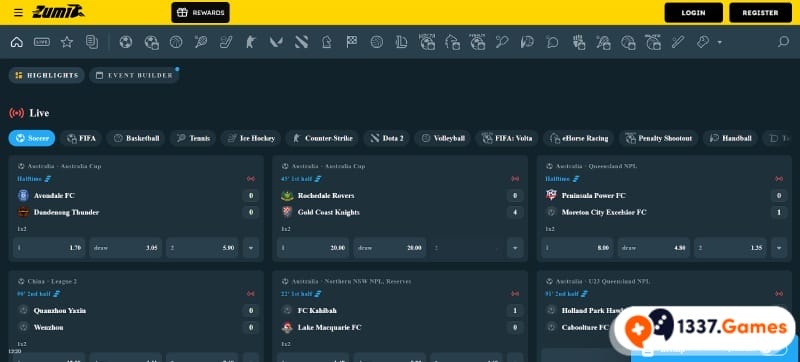800x362 pixels.
Task: Select the Handball live tab
Action: tap(731, 138)
